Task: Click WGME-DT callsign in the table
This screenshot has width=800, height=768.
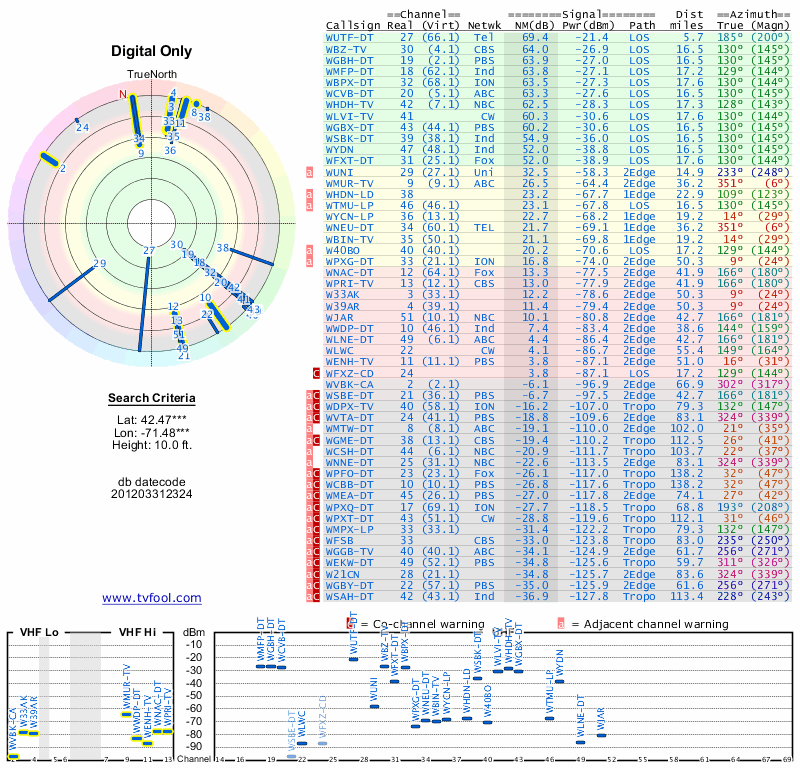Action: [349, 440]
